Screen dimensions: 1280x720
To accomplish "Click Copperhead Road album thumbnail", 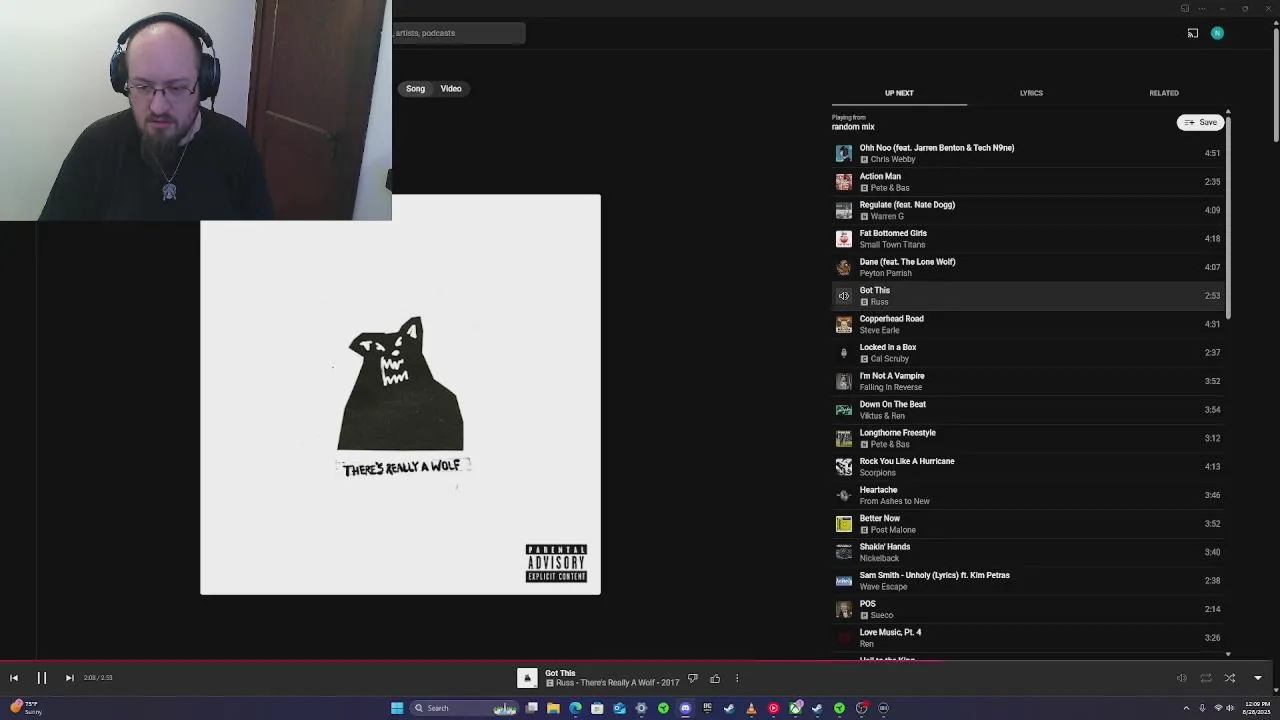I will click(844, 324).
